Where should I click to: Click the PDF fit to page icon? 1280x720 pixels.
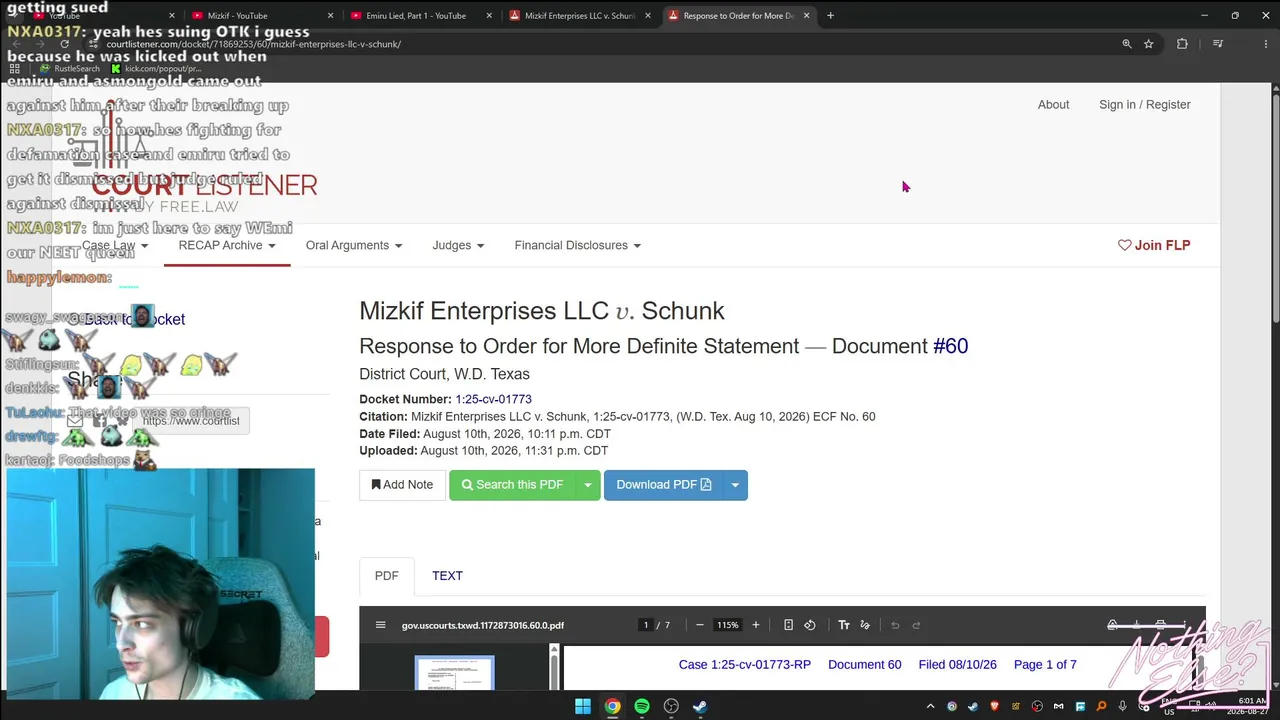tap(788, 625)
